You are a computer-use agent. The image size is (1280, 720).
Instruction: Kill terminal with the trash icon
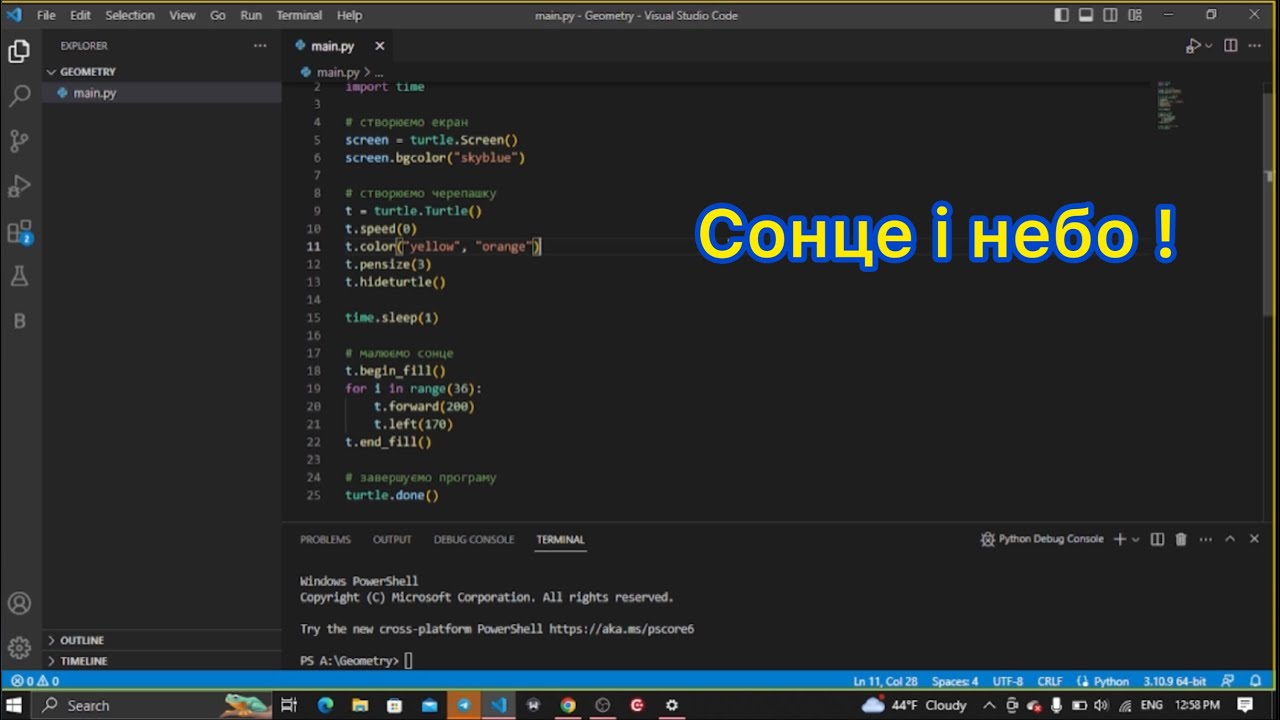[x=1181, y=539]
